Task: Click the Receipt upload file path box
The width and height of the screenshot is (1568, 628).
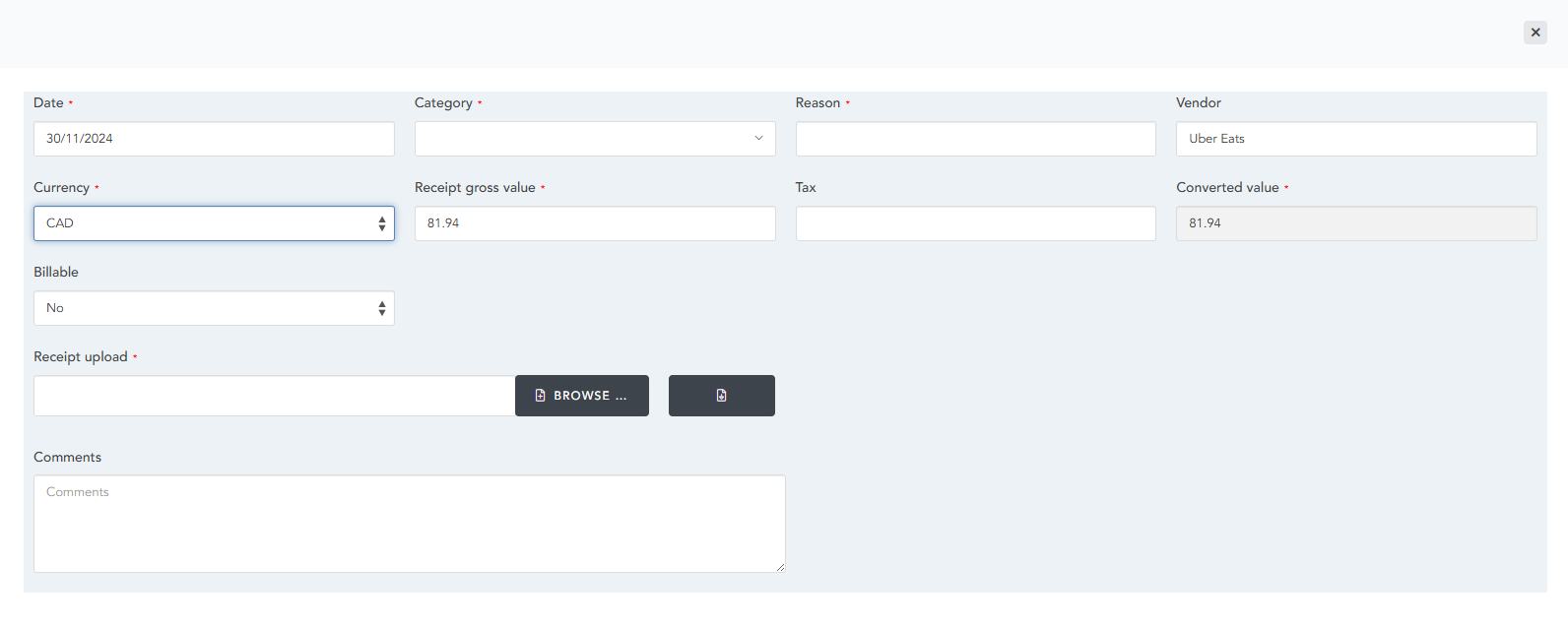Action: 274,396
